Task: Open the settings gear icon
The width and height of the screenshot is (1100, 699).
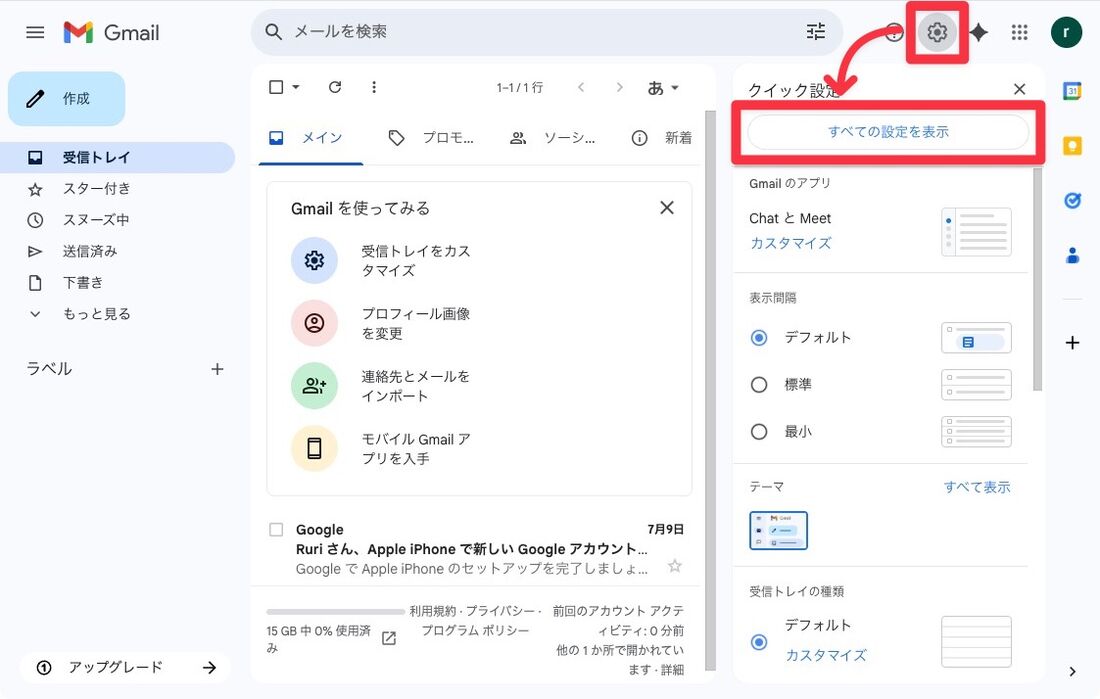Action: pos(937,32)
